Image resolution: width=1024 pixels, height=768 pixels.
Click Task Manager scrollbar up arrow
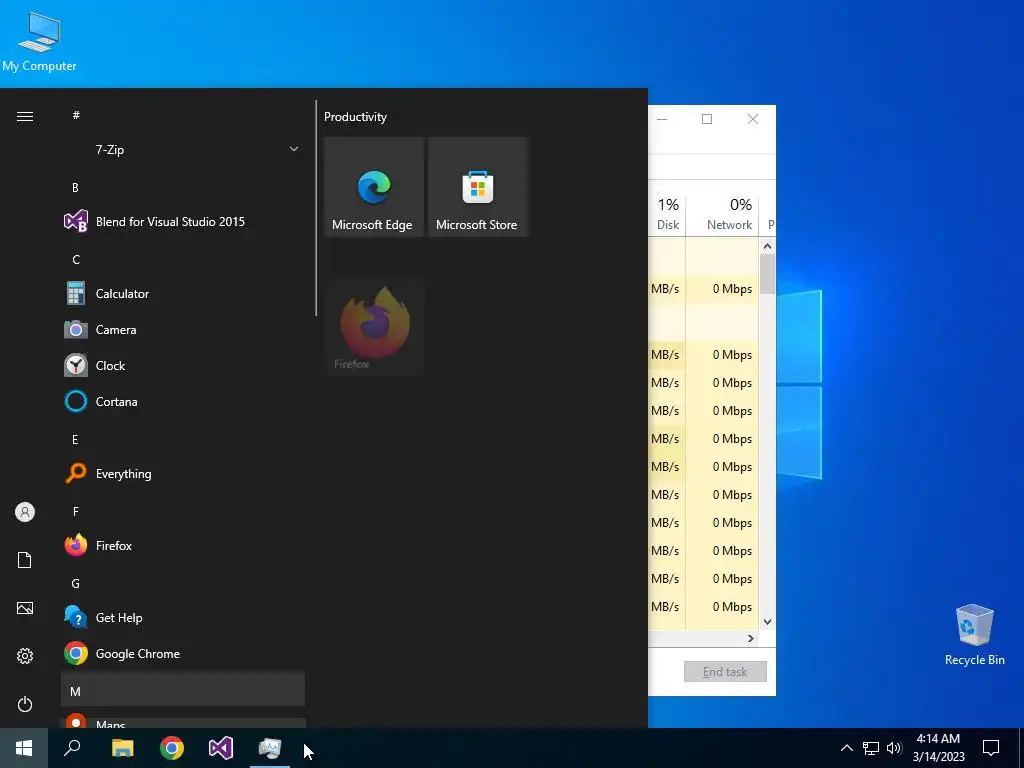click(x=767, y=246)
